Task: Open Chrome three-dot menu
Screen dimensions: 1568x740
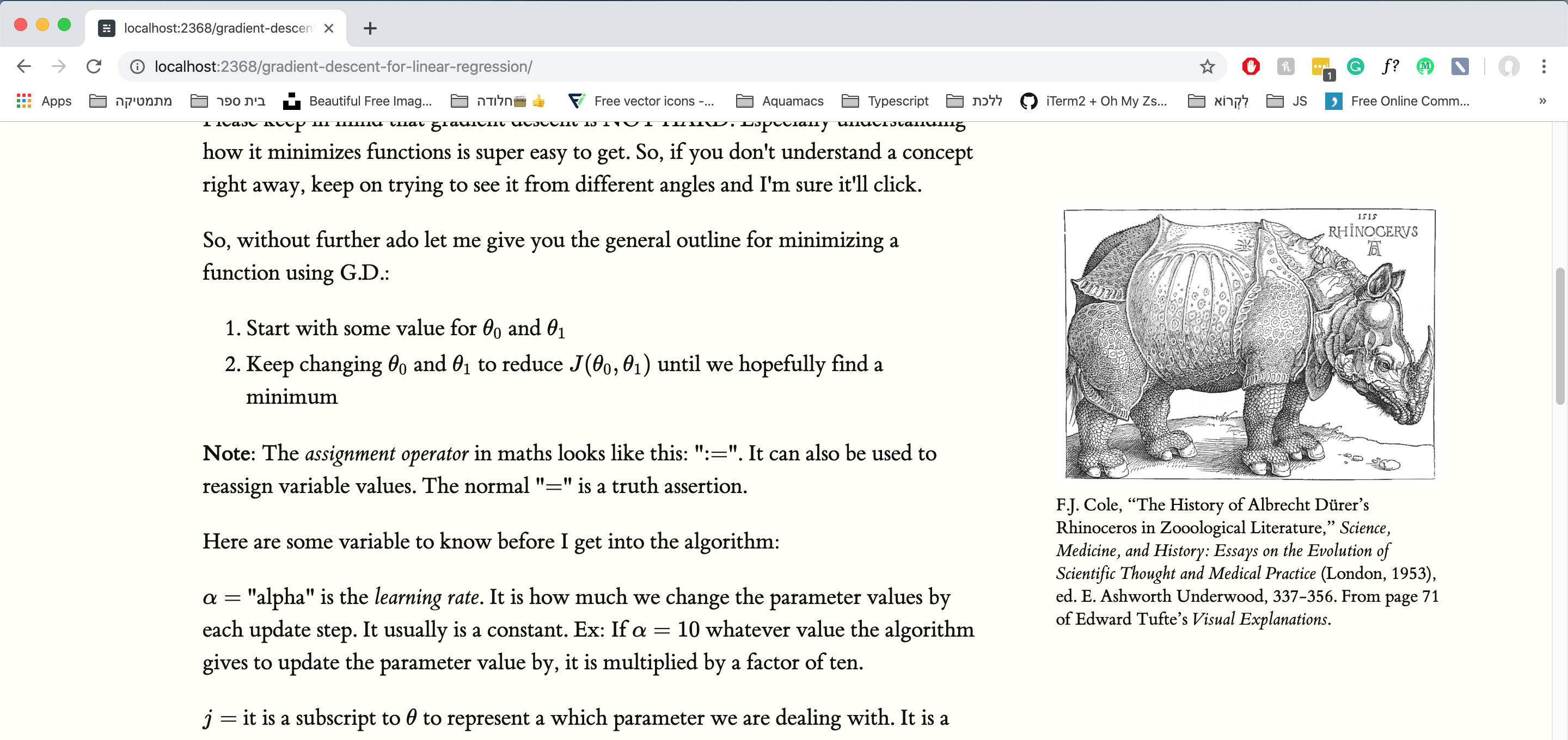Action: (x=1543, y=66)
